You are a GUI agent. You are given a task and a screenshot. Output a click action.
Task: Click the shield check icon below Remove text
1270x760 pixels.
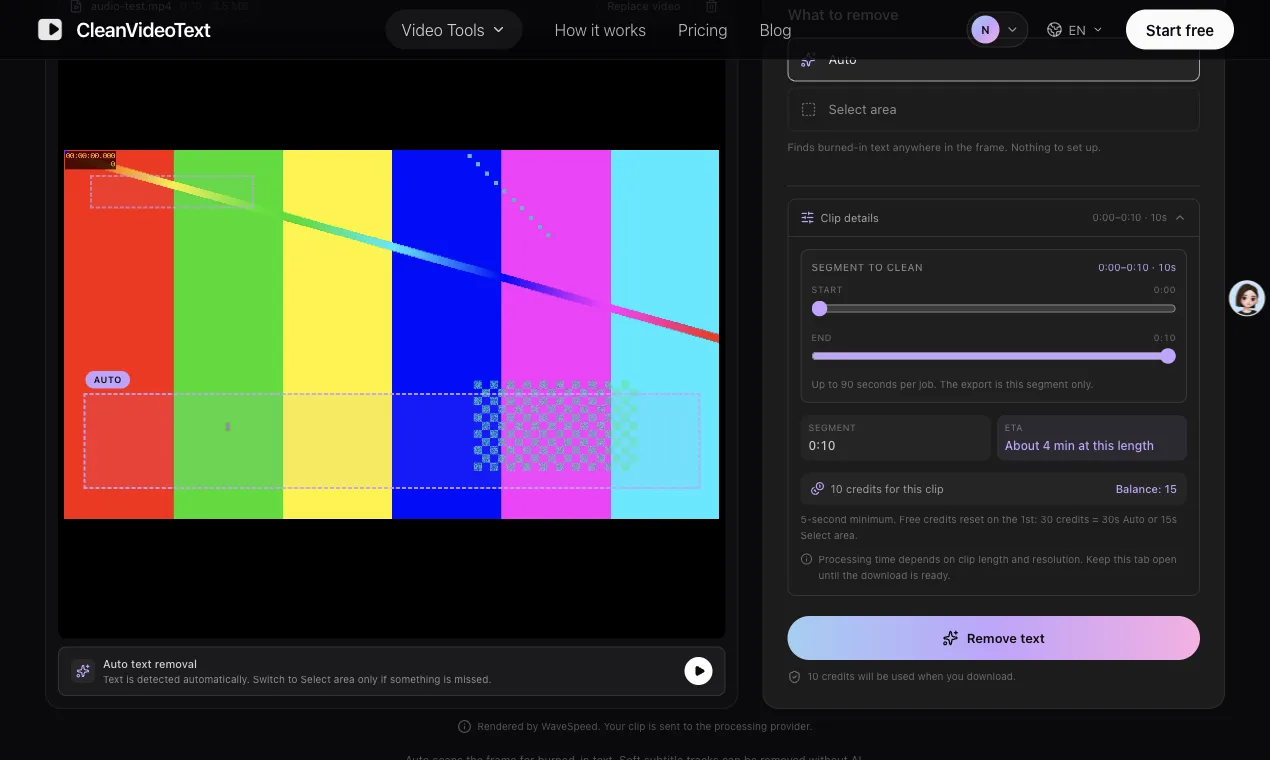[795, 677]
